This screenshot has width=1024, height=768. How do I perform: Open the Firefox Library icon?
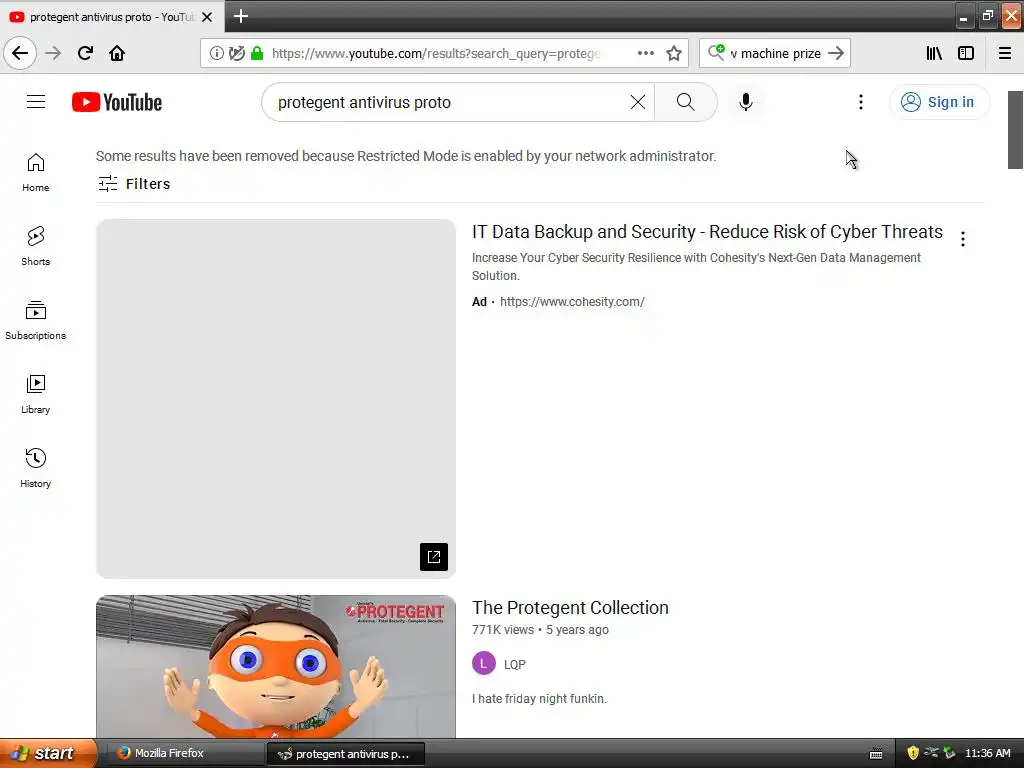click(934, 53)
